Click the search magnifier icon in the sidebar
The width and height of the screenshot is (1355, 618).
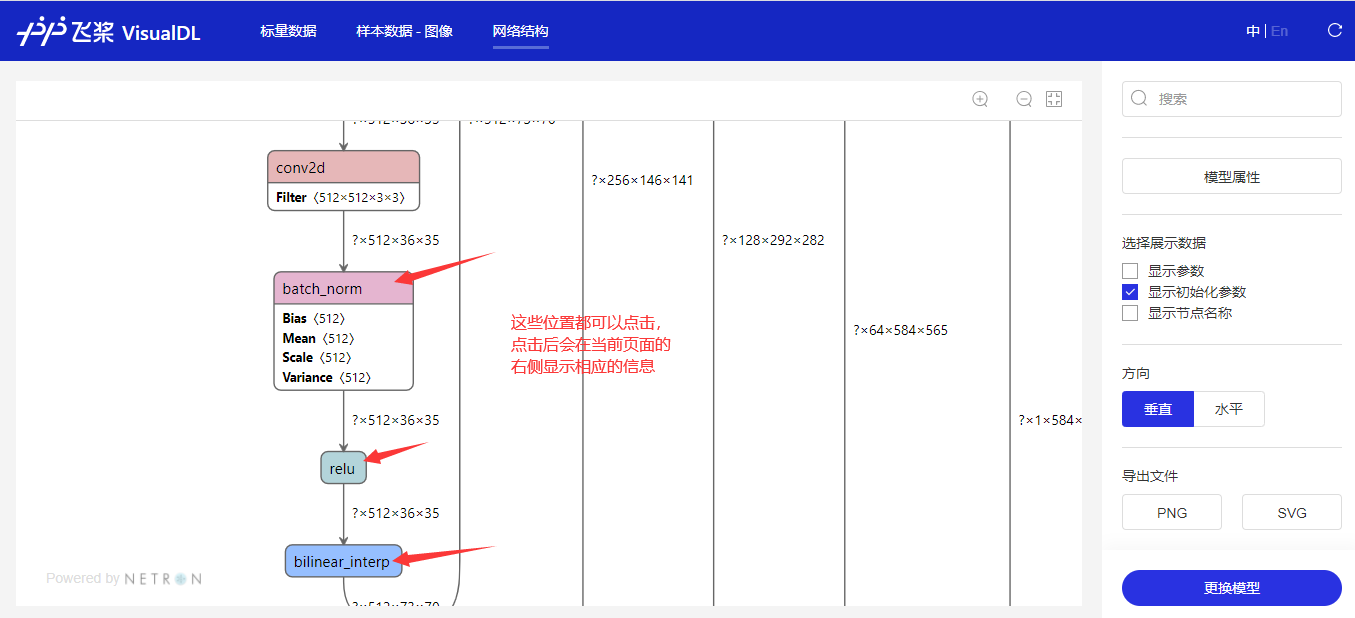coord(1139,98)
